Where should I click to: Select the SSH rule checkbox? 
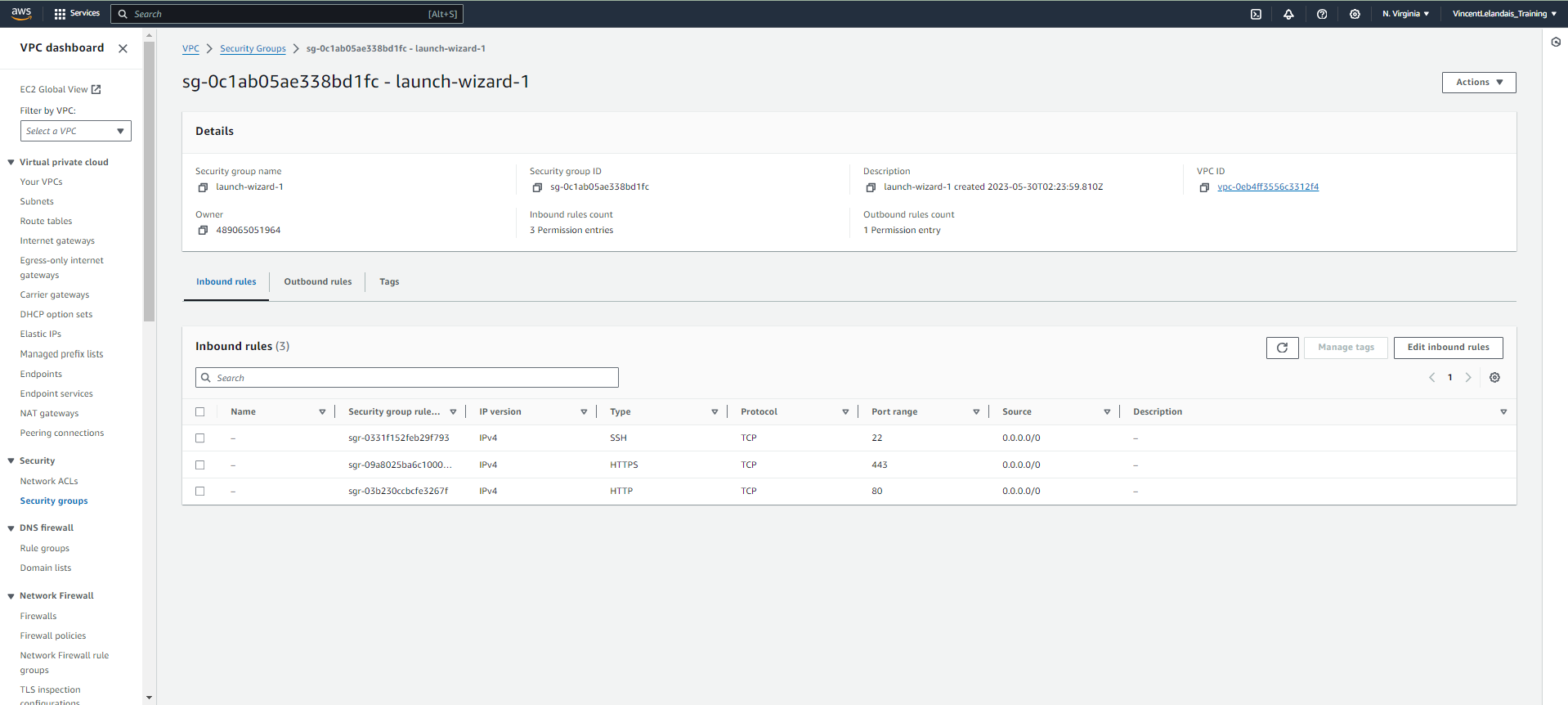coord(200,438)
